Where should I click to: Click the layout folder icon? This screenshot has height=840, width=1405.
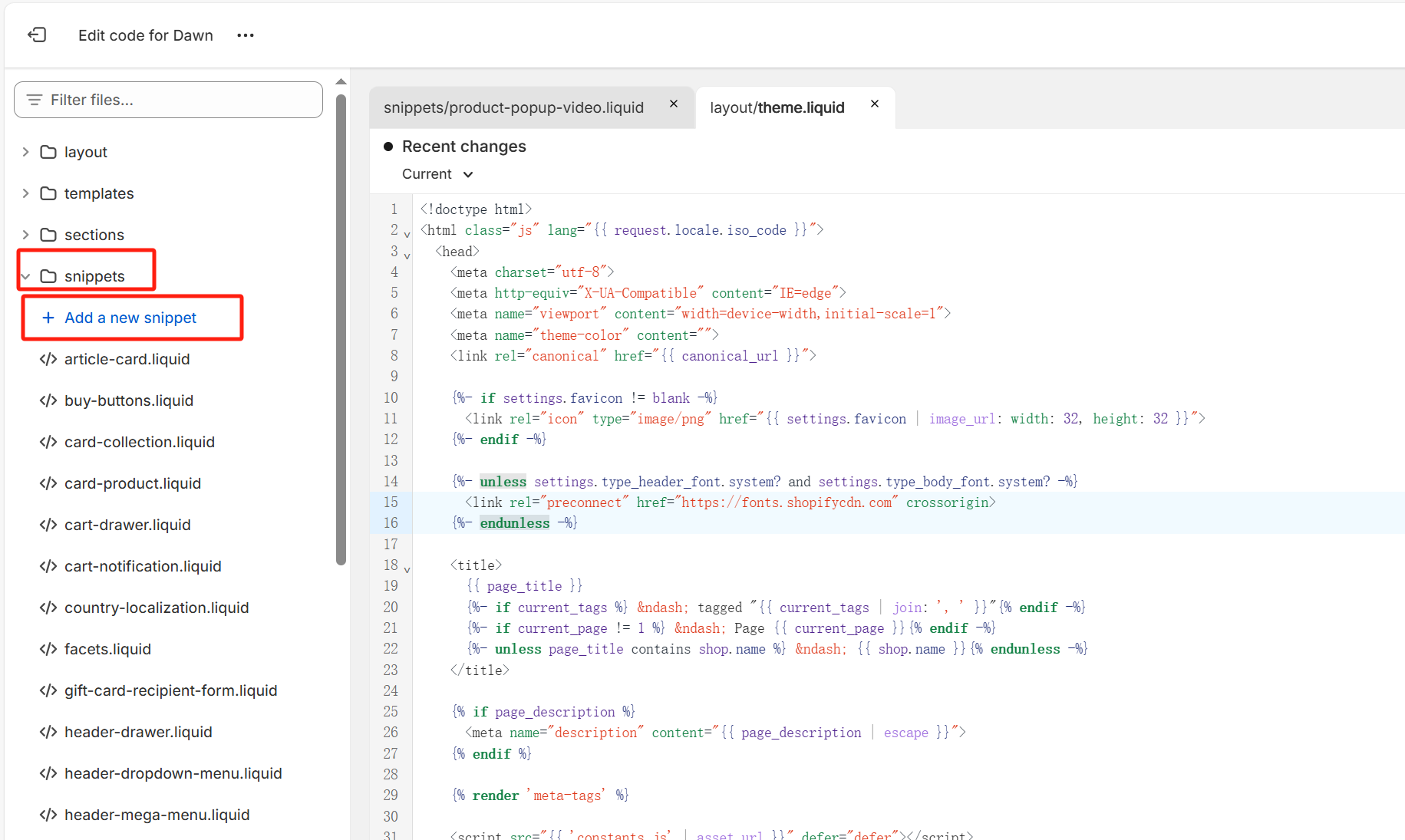(48, 152)
